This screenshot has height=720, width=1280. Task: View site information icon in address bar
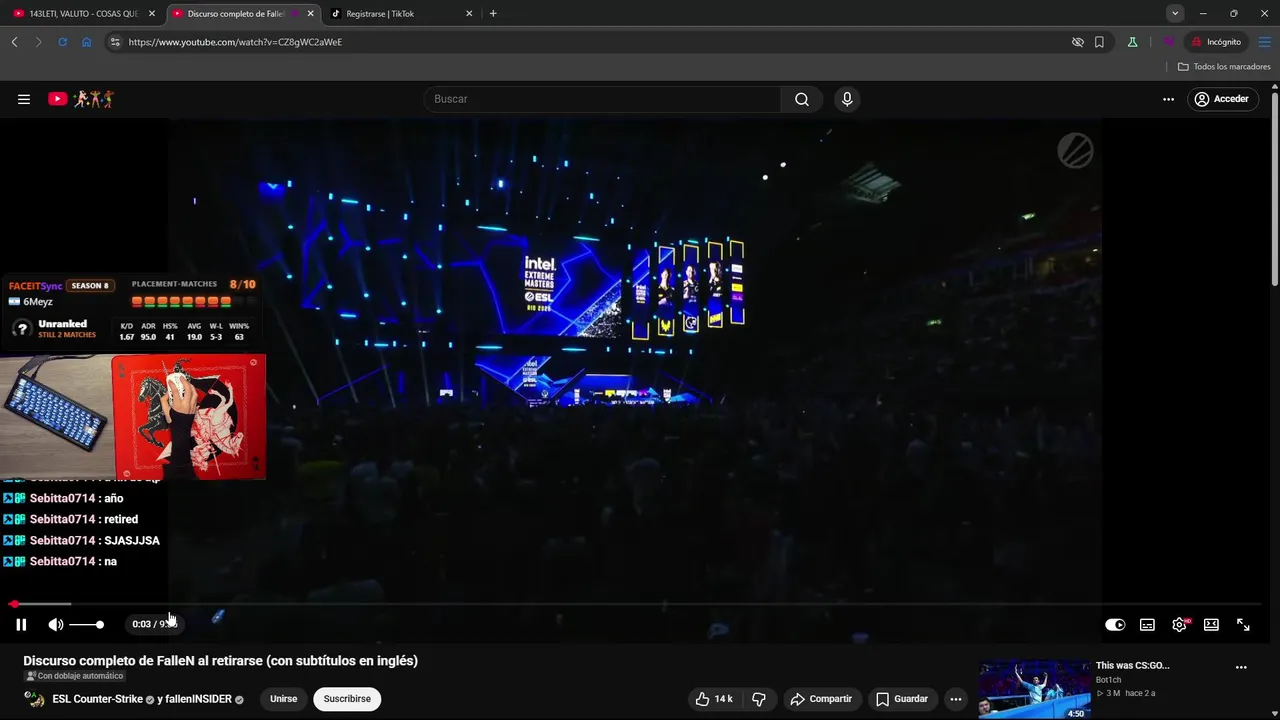coord(115,42)
